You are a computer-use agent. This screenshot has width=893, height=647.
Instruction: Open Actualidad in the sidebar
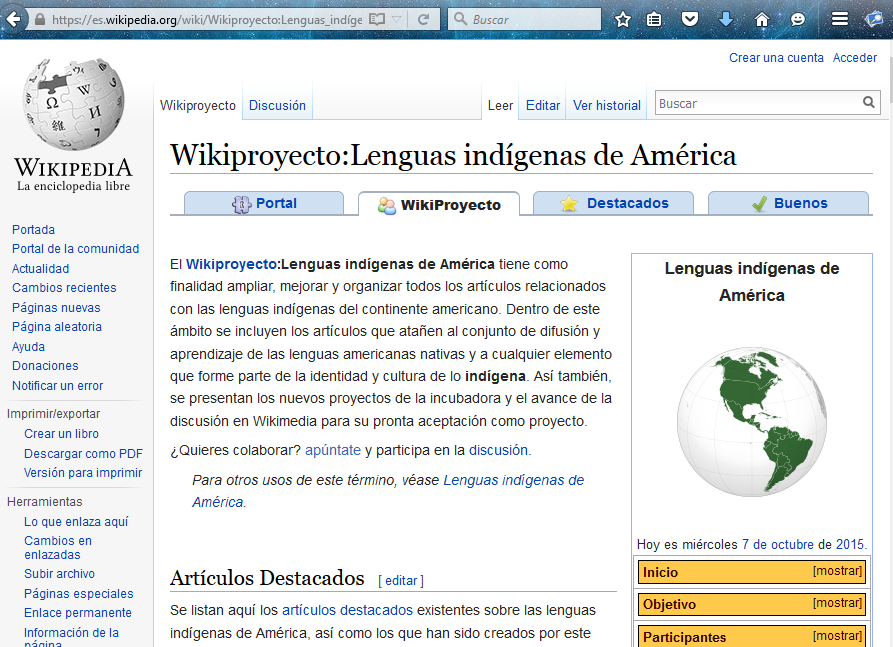40,268
